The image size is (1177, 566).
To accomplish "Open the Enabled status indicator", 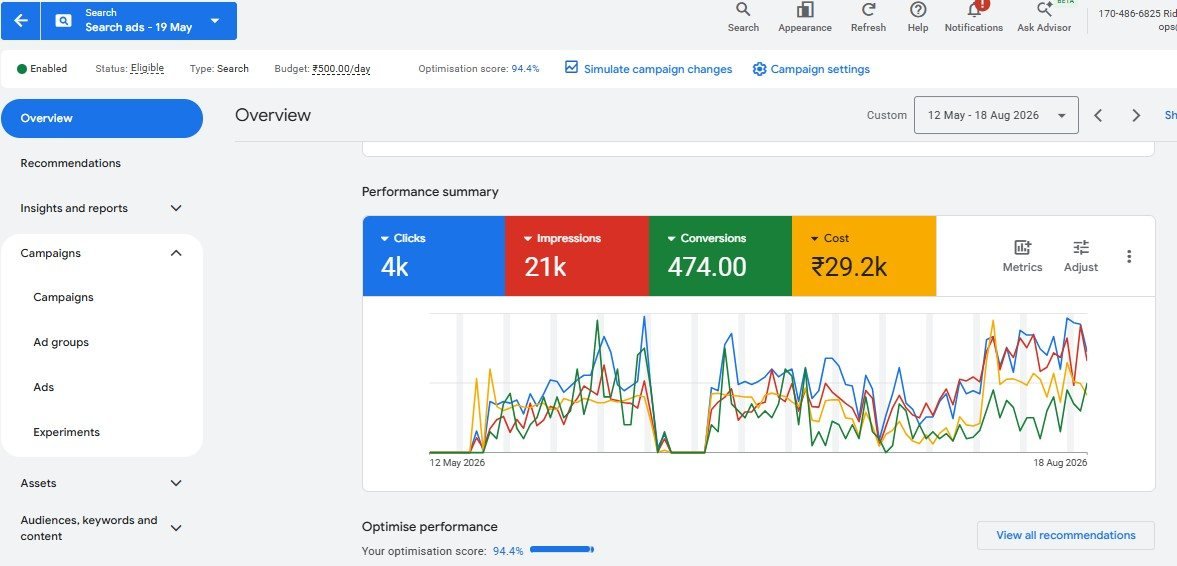I will tap(42, 68).
